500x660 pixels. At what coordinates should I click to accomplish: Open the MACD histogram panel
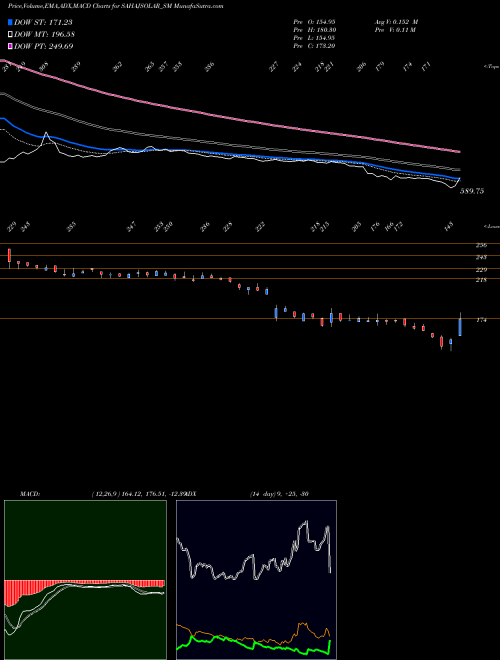[85, 580]
